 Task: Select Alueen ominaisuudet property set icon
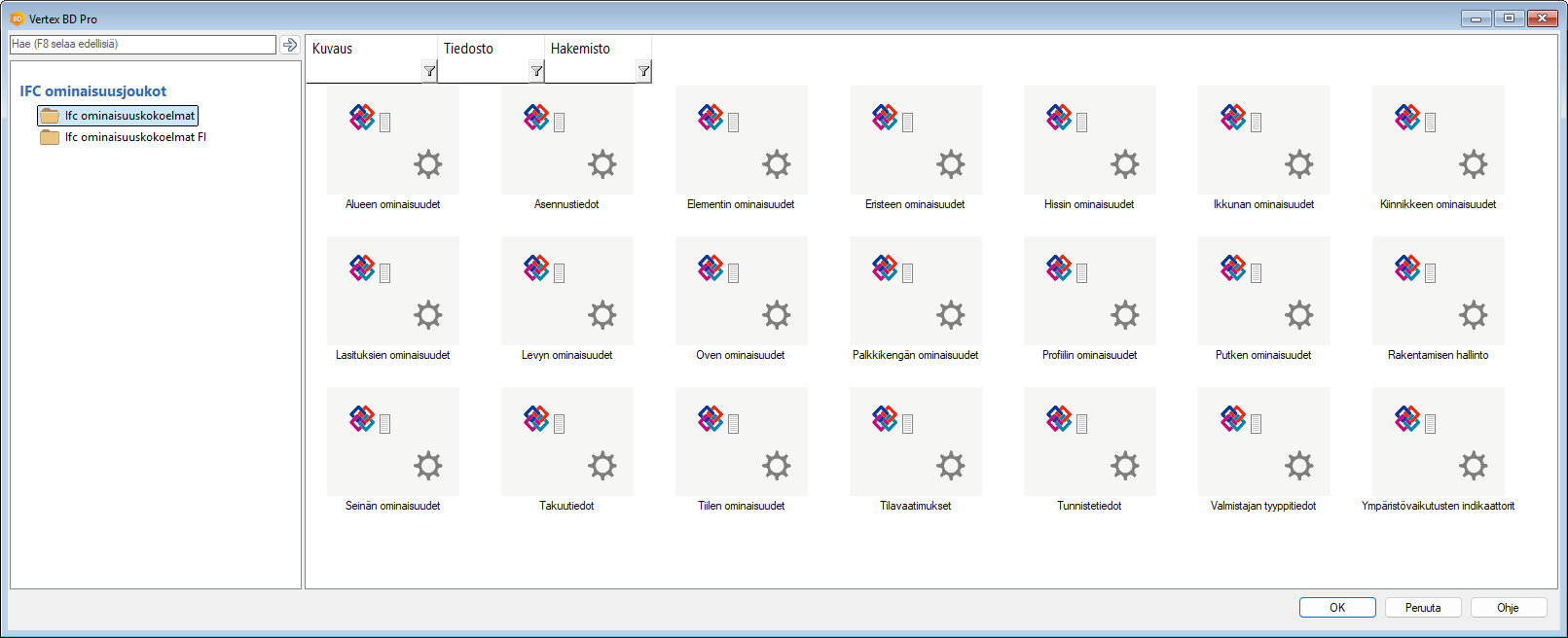point(393,140)
